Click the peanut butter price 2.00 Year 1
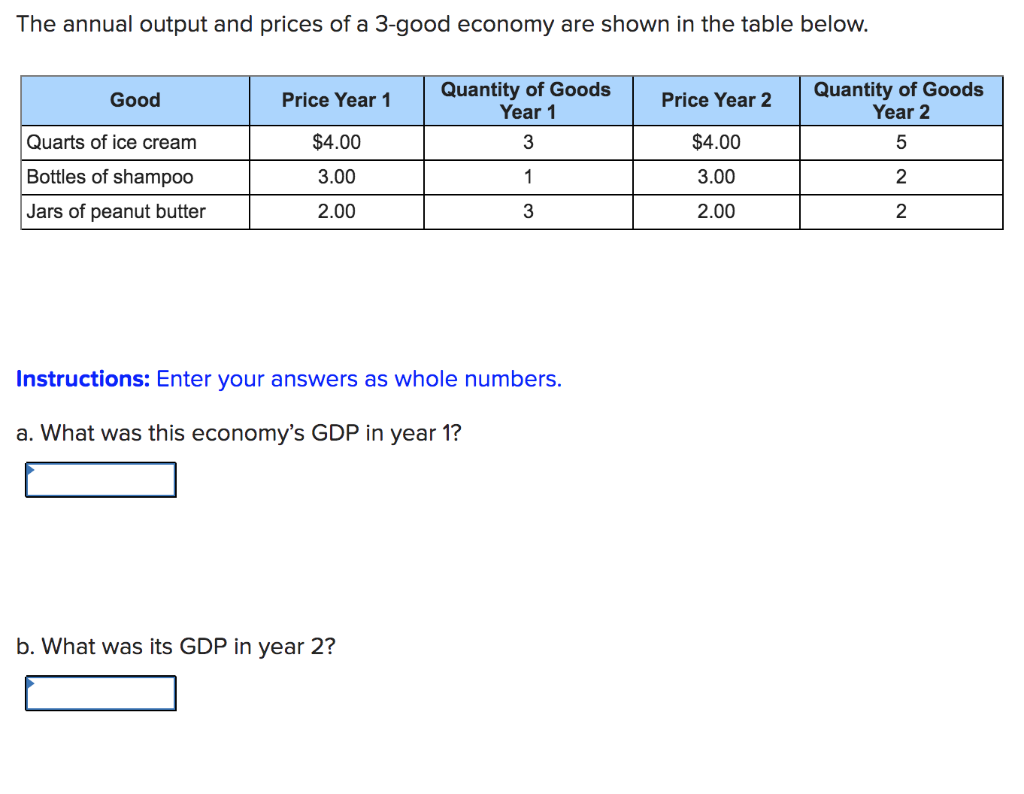The image size is (1024, 794). [336, 211]
